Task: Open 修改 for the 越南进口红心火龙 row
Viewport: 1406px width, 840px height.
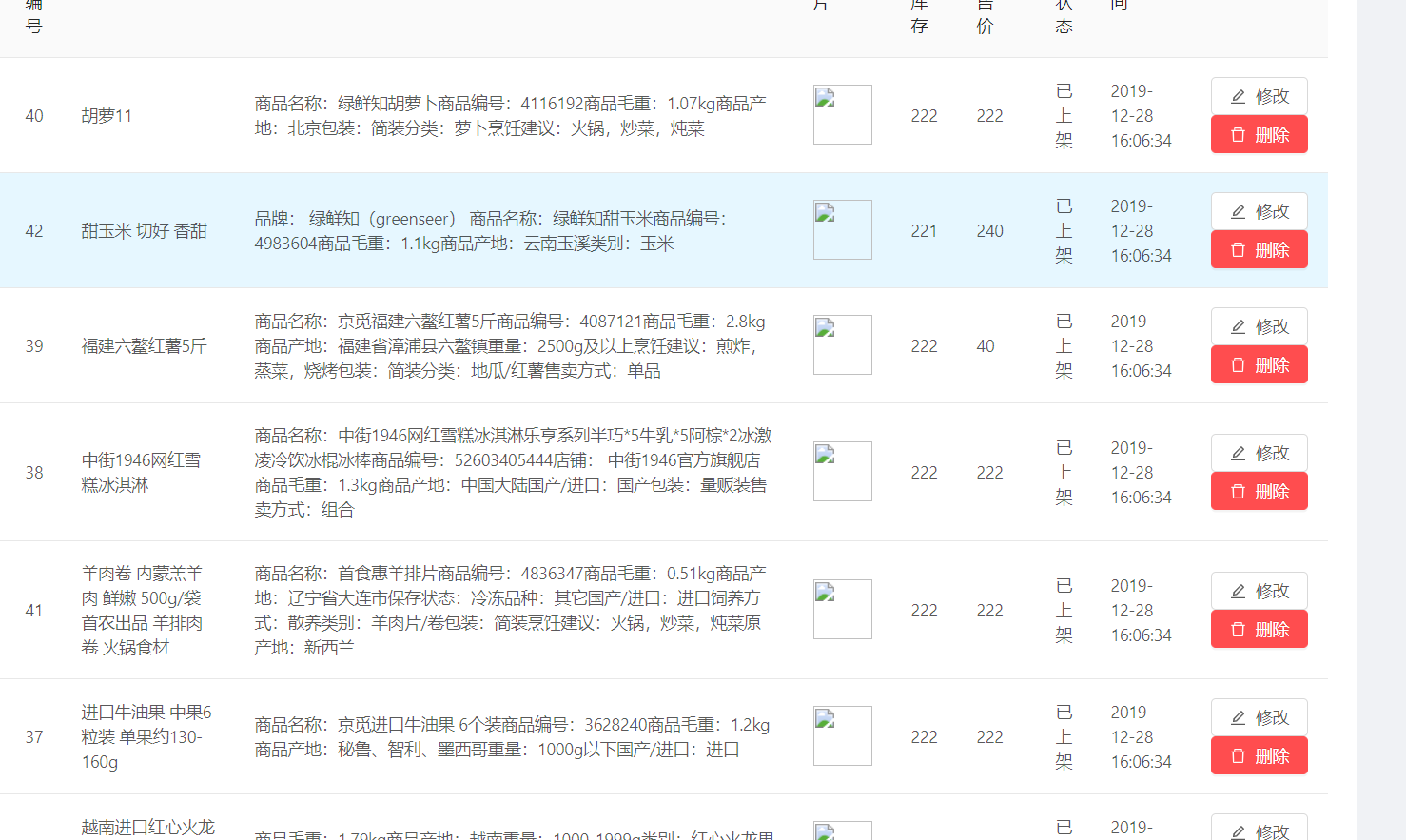Action: point(1259,828)
